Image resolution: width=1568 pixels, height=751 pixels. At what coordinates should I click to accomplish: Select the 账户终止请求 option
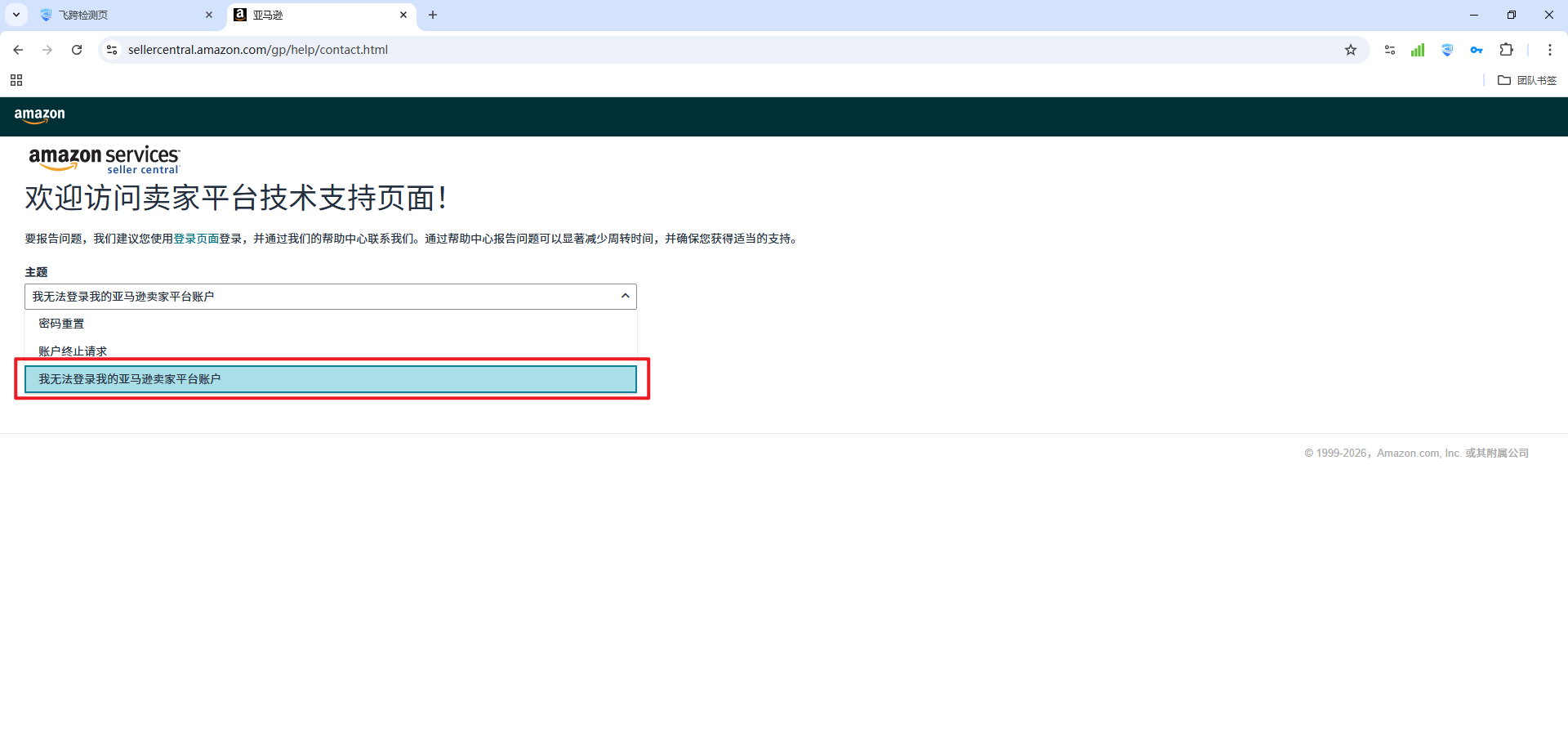point(331,351)
